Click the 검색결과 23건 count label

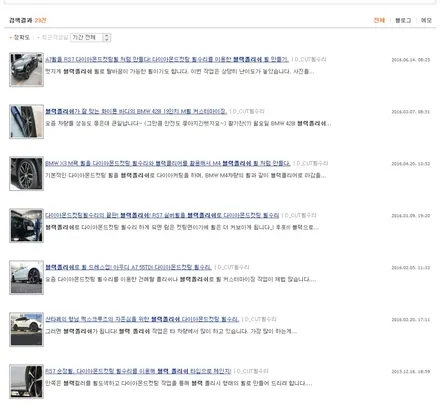click(28, 20)
